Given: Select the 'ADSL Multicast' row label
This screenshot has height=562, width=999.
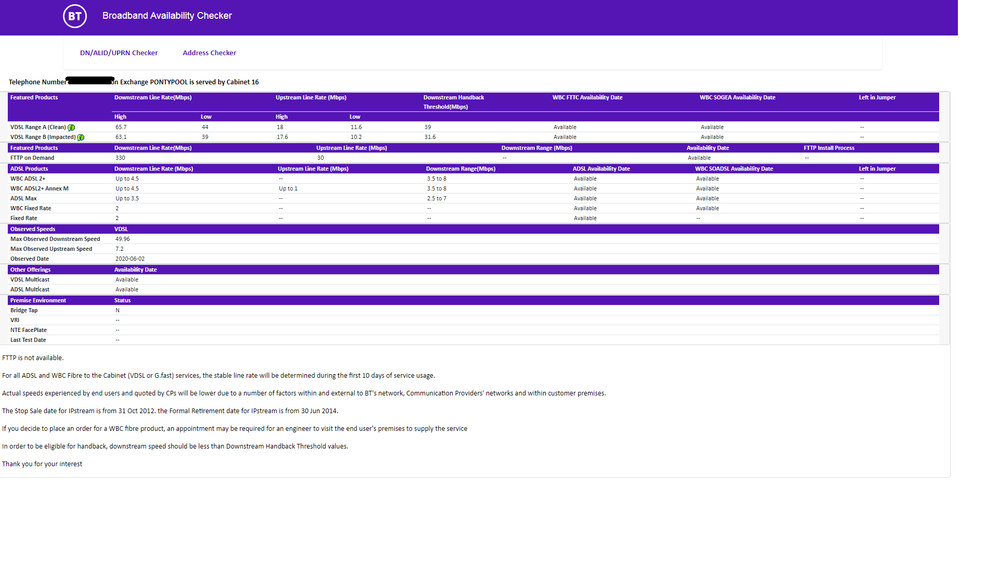Looking at the screenshot, I should 29,290.
